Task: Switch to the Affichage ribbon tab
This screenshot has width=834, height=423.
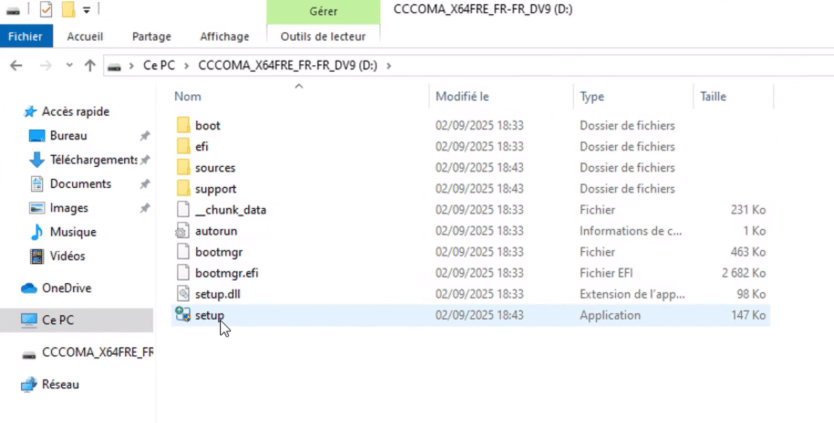Action: click(x=224, y=36)
